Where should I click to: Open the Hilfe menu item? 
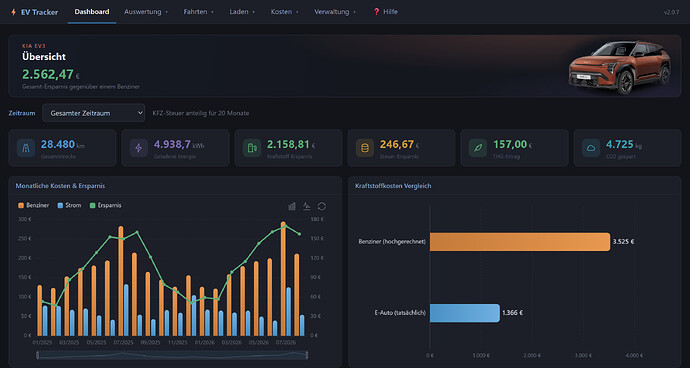(x=385, y=12)
